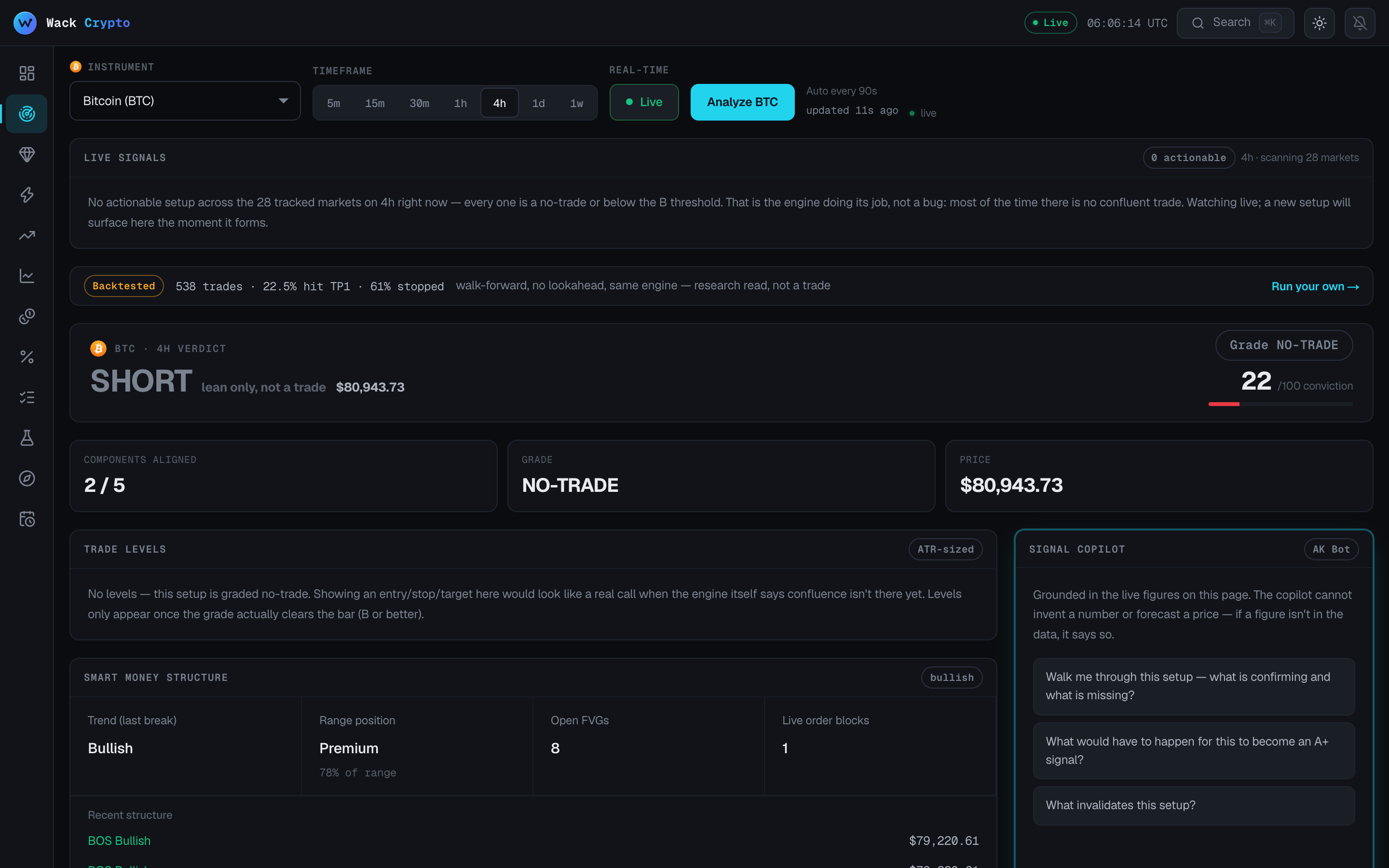Open the line chart icon in sidebar

coord(27,276)
